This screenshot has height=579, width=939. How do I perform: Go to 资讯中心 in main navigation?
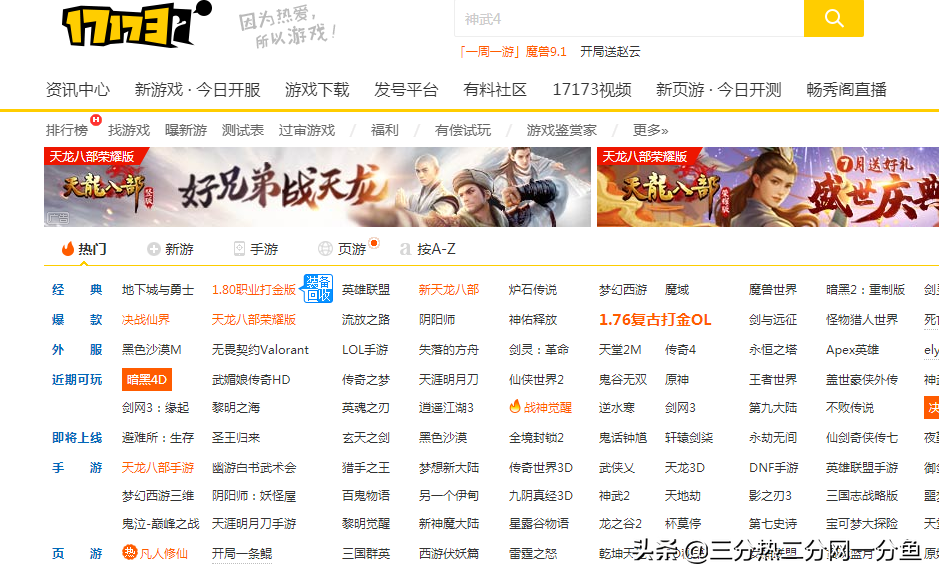point(78,90)
